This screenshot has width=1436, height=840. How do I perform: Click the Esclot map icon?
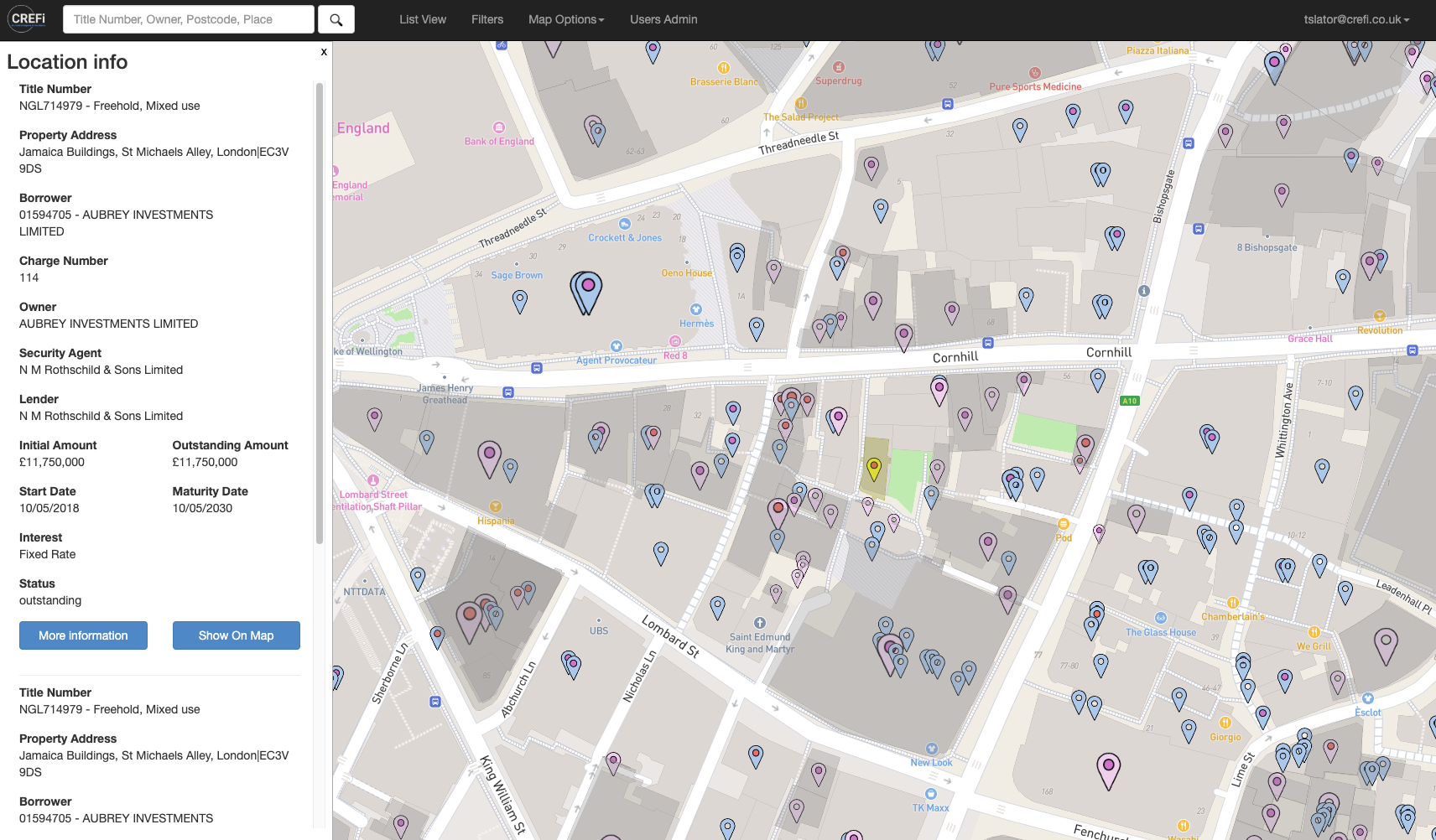(x=1368, y=698)
